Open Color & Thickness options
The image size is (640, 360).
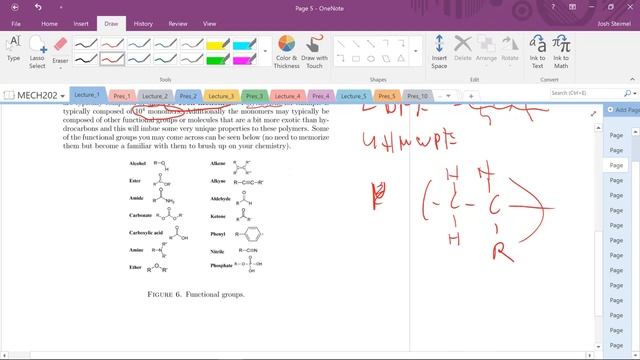(x=287, y=52)
